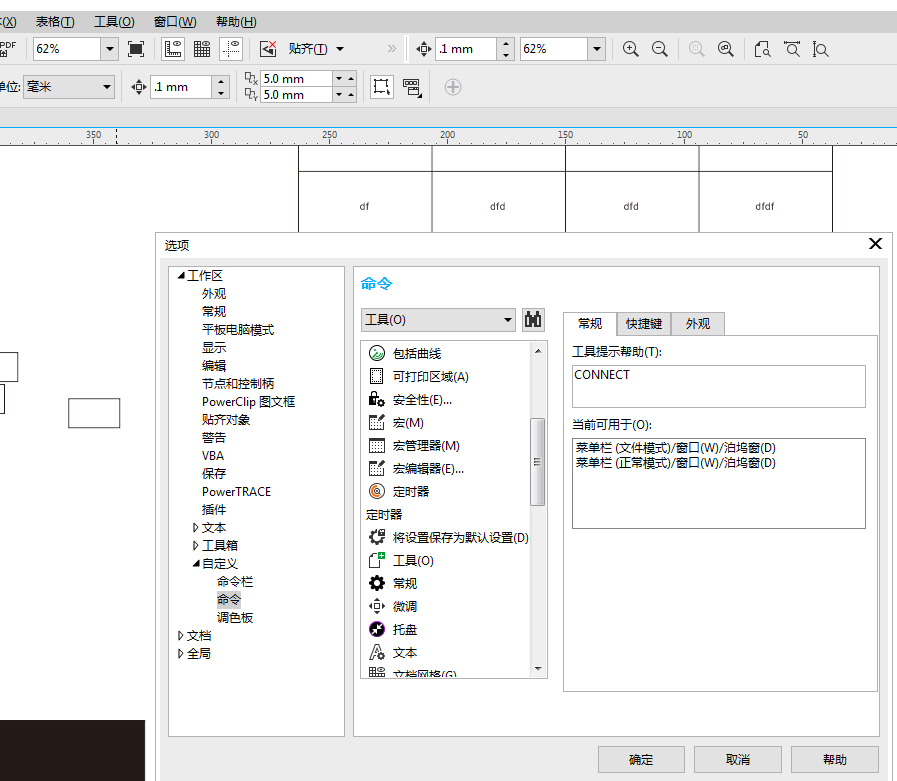The width and height of the screenshot is (897, 781).
Task: Select PowerClip 图文框 in the options tree
Action: [x=248, y=402]
